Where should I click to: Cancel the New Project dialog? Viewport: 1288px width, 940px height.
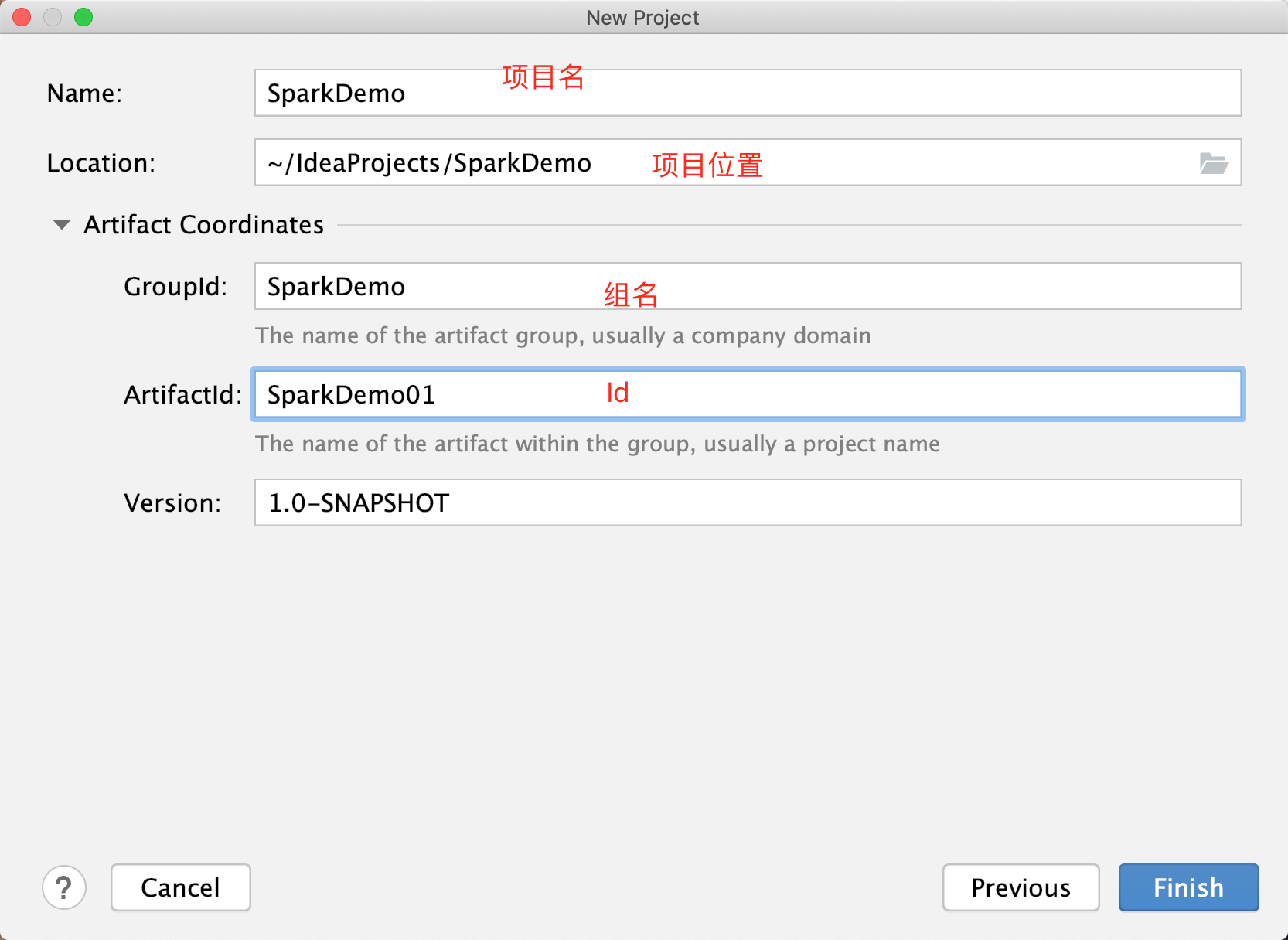point(180,887)
